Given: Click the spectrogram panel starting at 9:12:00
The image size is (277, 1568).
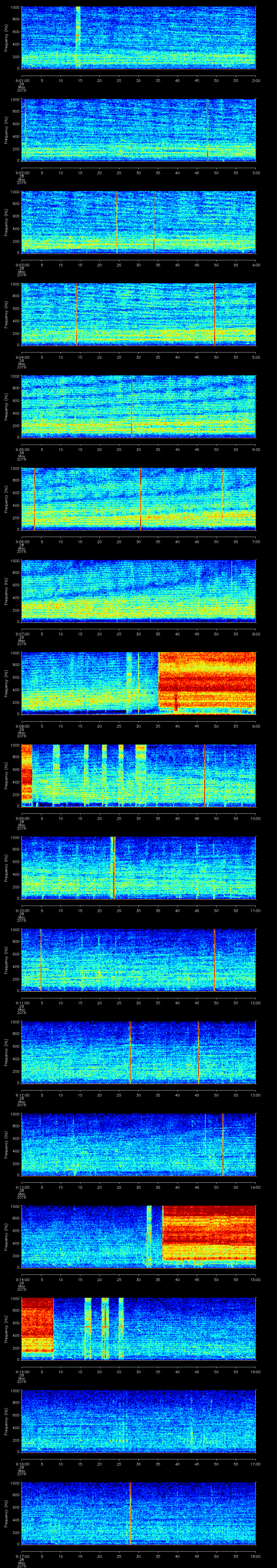Looking at the screenshot, I should pos(139,1052).
